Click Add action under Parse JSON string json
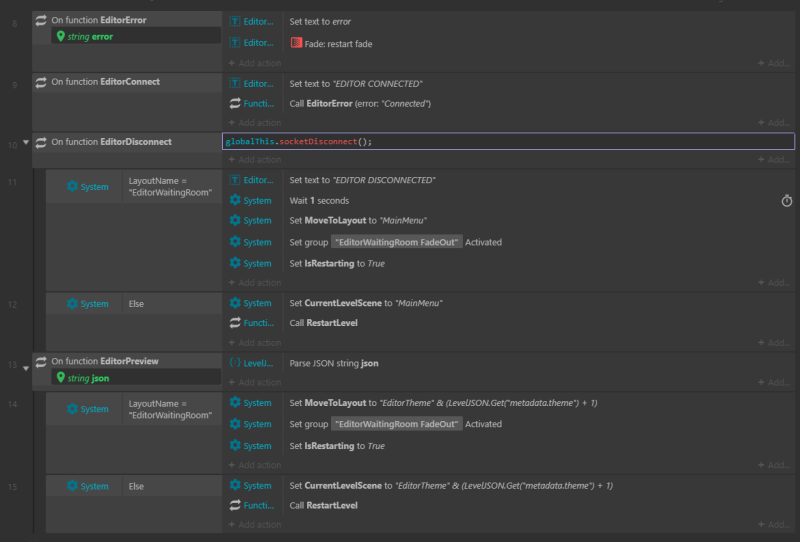This screenshot has width=800, height=542. click(255, 382)
